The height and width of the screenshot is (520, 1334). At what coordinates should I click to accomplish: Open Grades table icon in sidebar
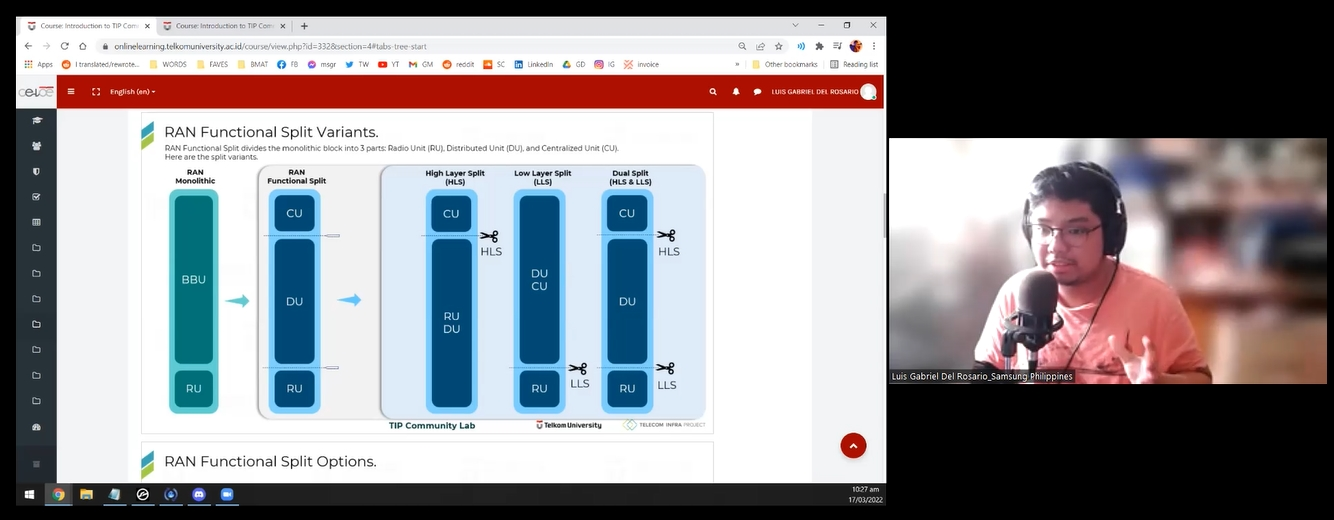pos(37,222)
